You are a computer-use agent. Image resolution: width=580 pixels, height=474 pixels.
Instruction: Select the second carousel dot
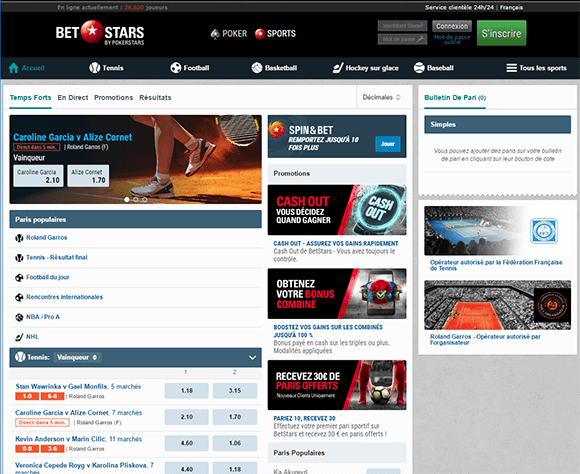tap(136, 200)
